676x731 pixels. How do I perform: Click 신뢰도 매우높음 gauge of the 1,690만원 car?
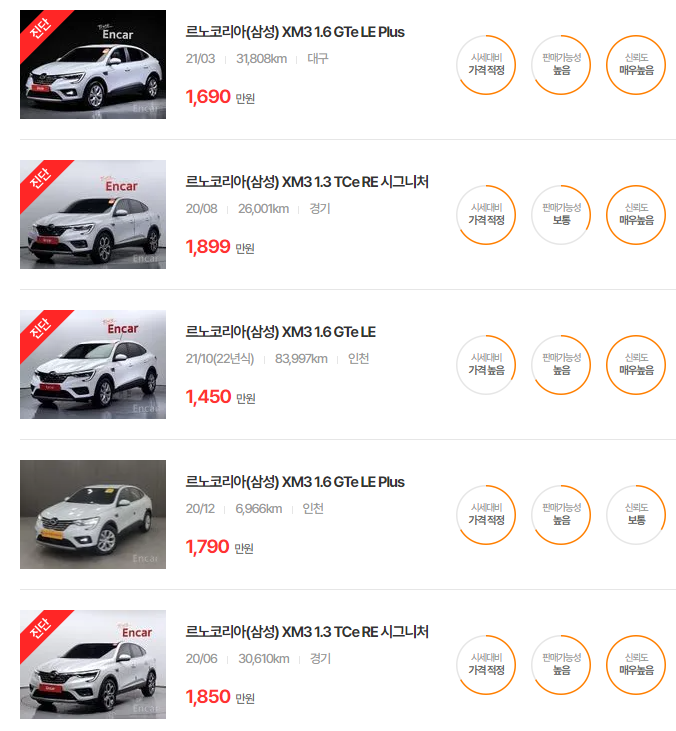(636, 65)
